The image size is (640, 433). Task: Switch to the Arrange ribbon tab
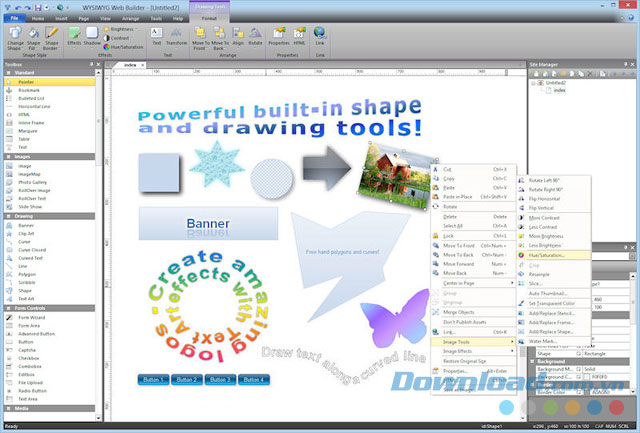130,19
